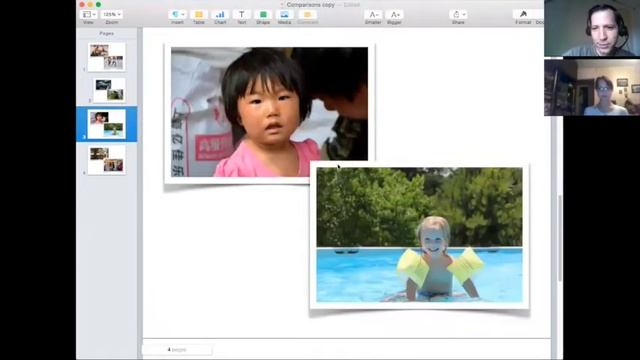
Task: Click the woman with glasses video tile
Action: [x=592, y=87]
